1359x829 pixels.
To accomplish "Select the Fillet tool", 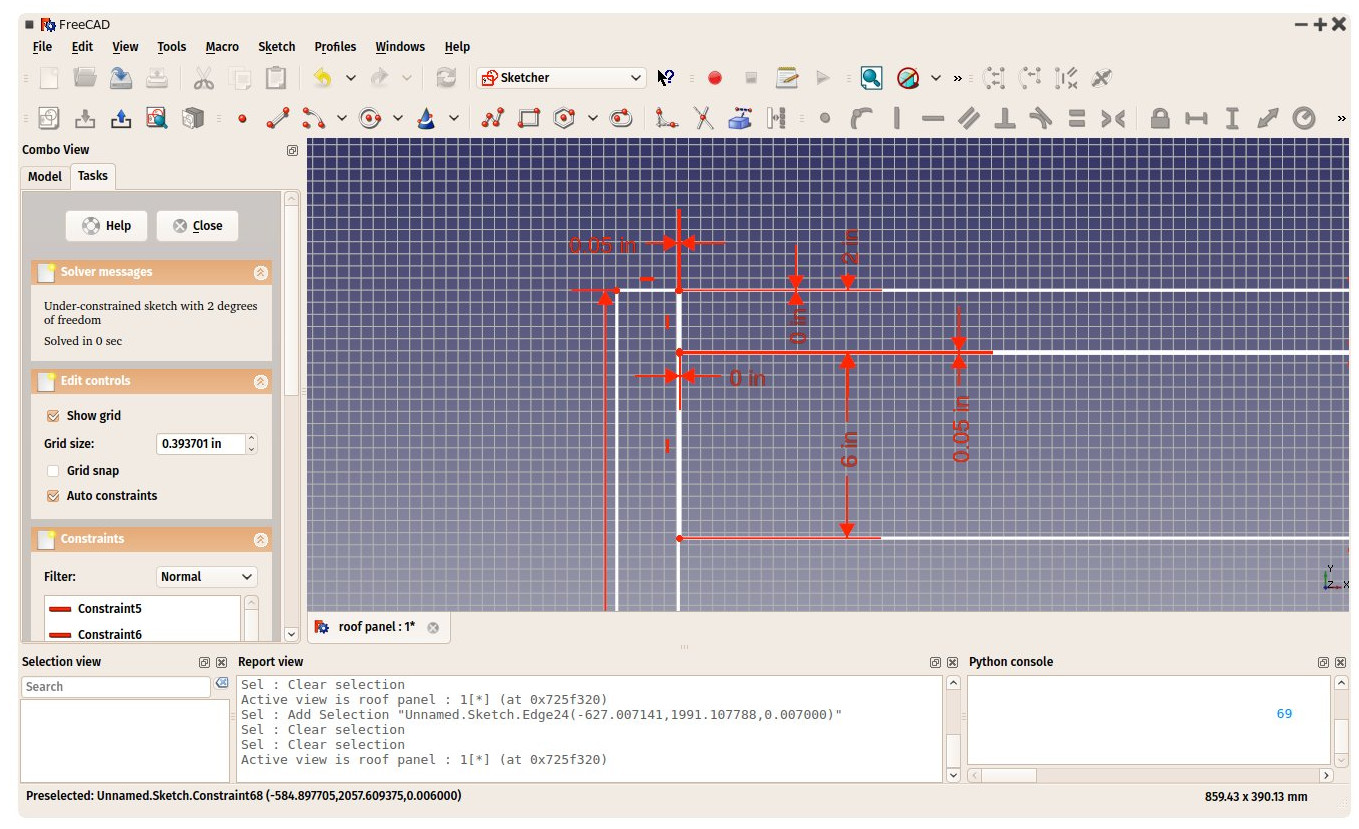I will [667, 118].
